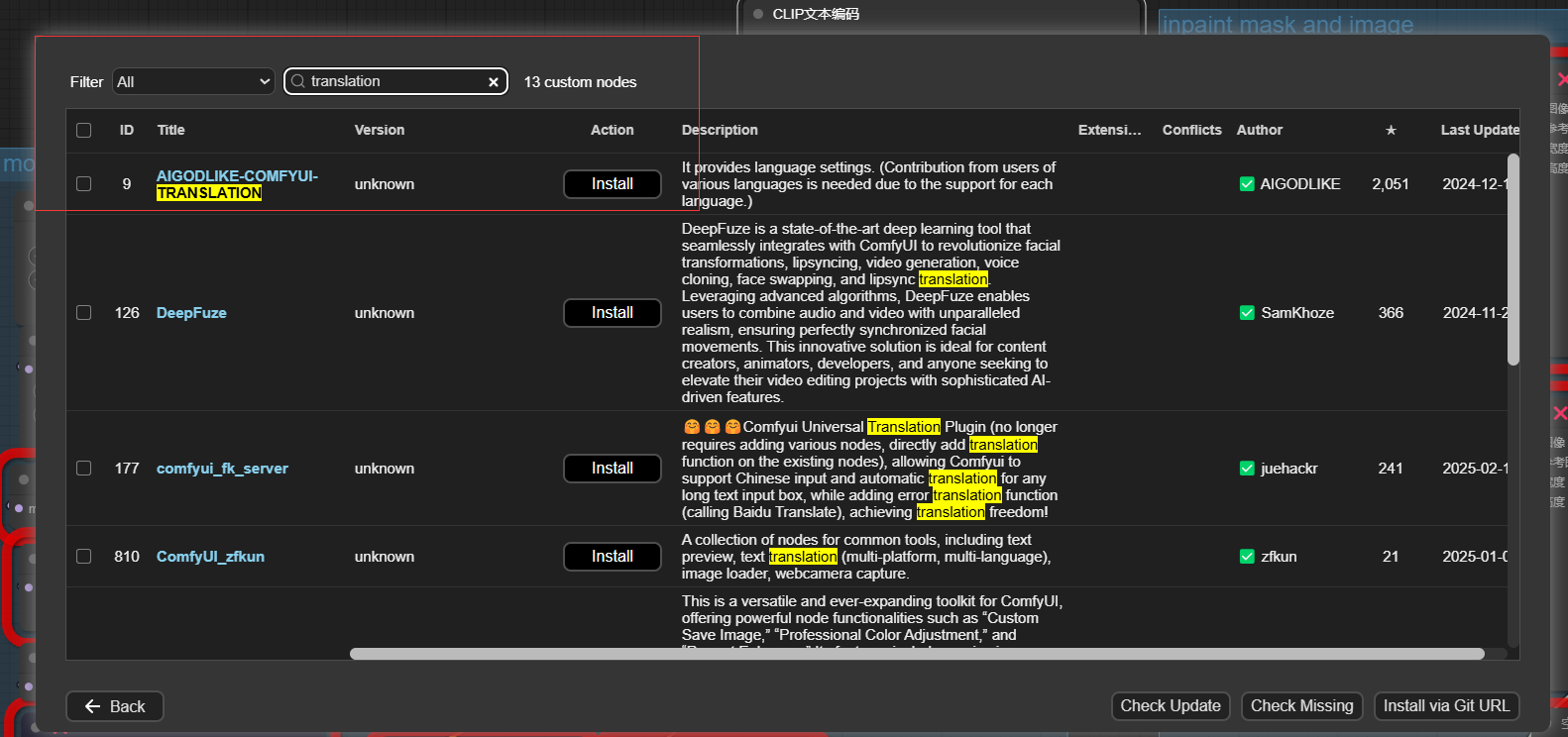Image resolution: width=1568 pixels, height=737 pixels.
Task: Check the comfyui_fk_server row checkbox
Action: 84,469
